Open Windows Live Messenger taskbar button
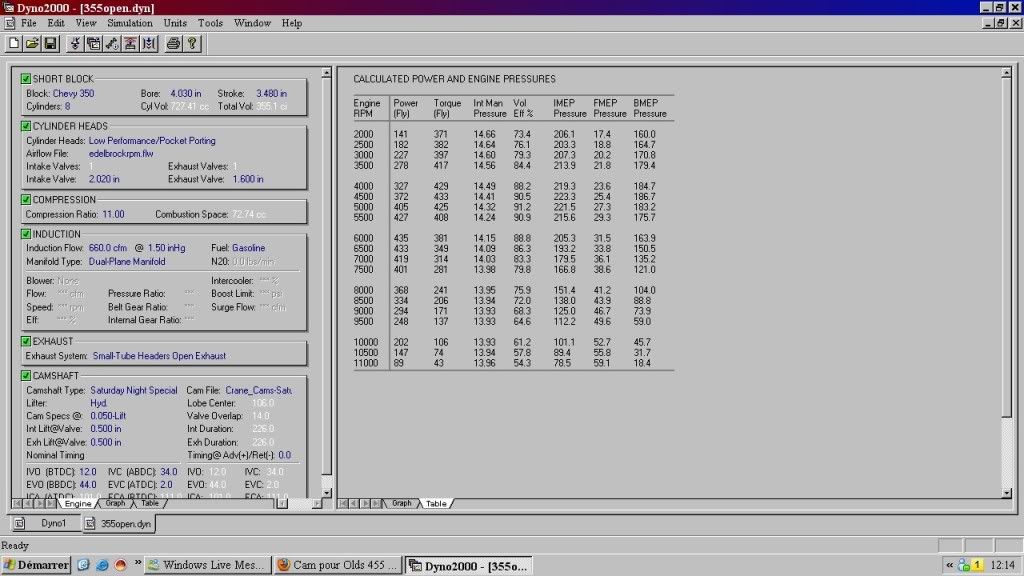This screenshot has width=1024, height=576. click(x=208, y=565)
